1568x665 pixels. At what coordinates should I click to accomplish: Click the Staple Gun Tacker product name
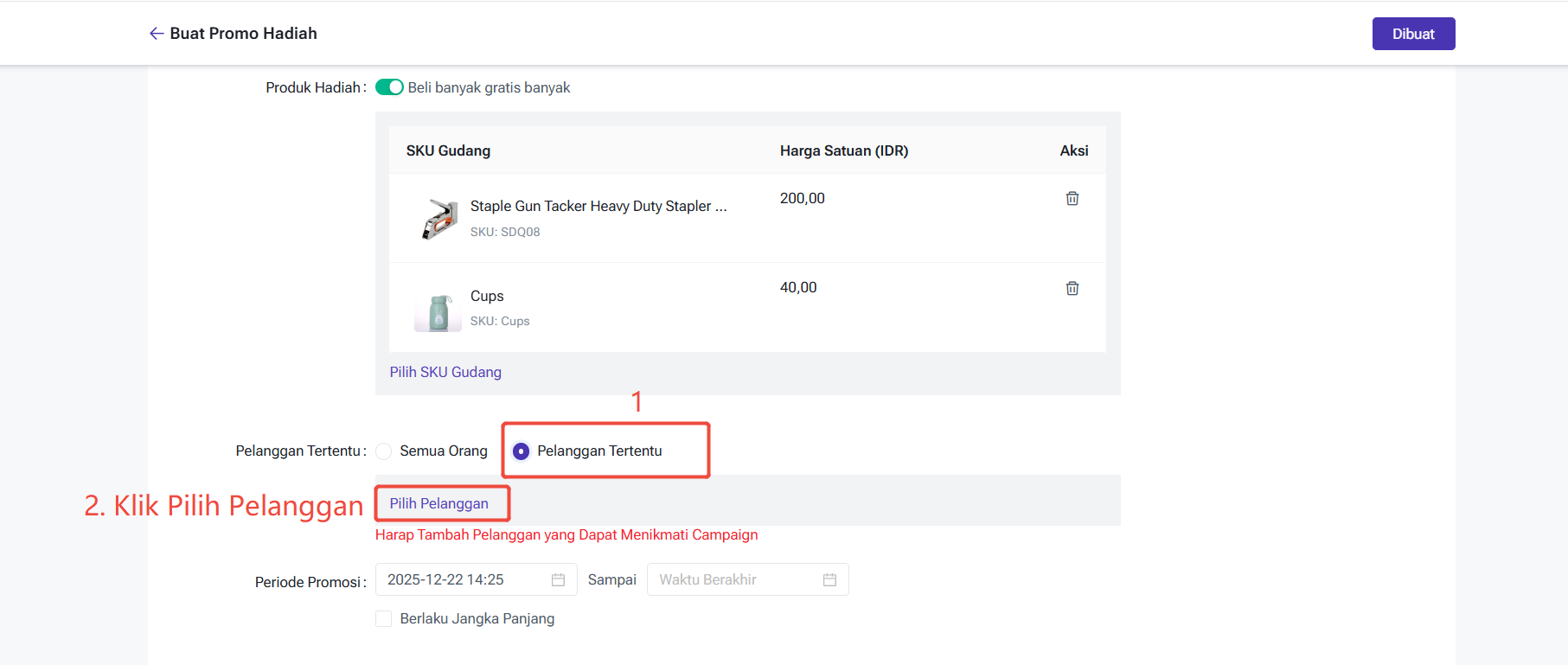(x=598, y=206)
